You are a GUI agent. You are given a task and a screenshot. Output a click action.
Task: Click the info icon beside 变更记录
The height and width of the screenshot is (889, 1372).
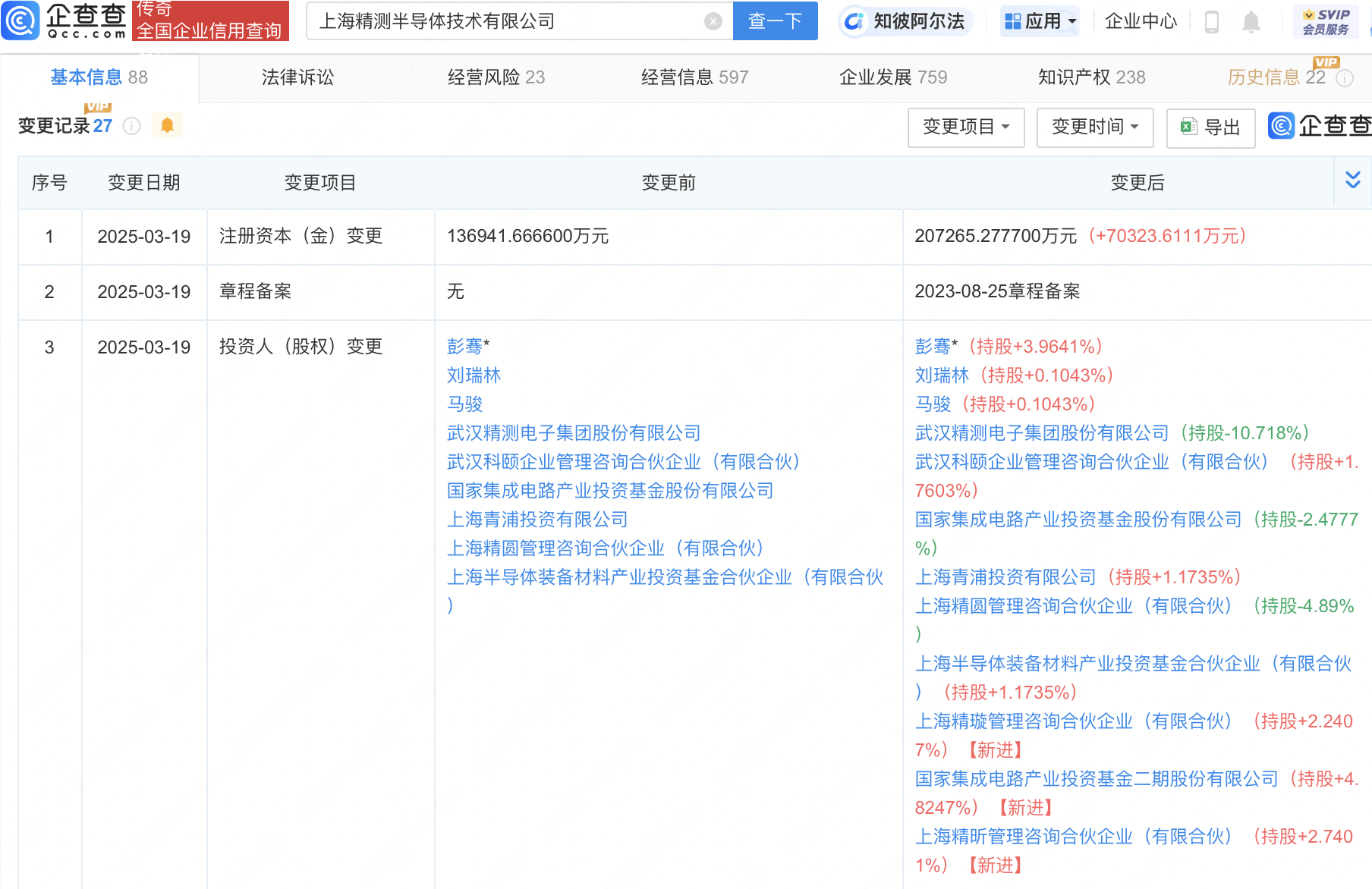point(131,126)
